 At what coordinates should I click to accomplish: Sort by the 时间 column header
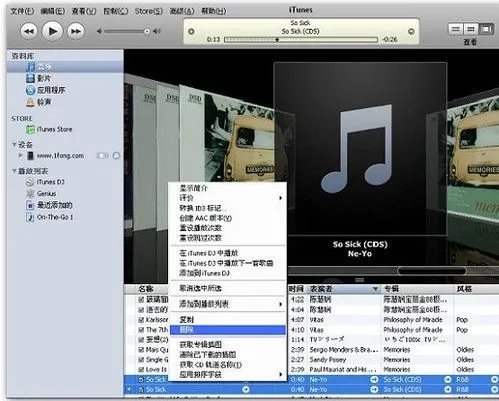coord(296,289)
